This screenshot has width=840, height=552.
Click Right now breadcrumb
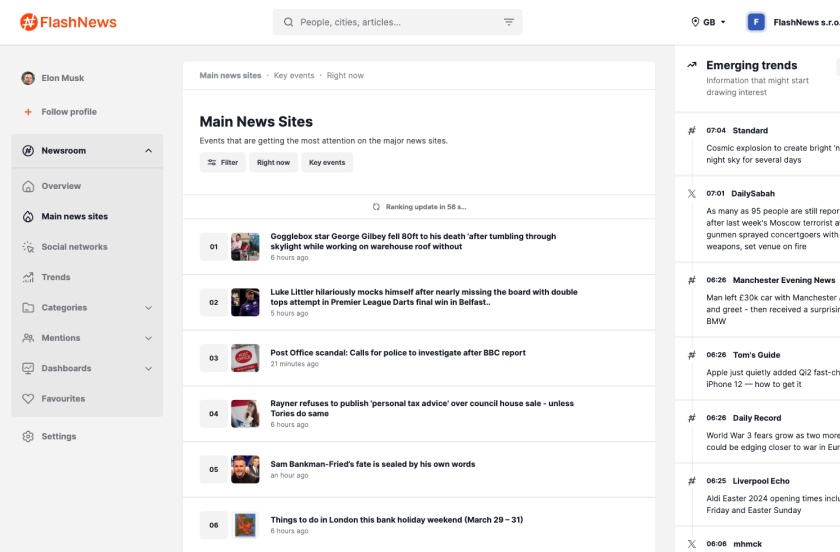click(345, 76)
